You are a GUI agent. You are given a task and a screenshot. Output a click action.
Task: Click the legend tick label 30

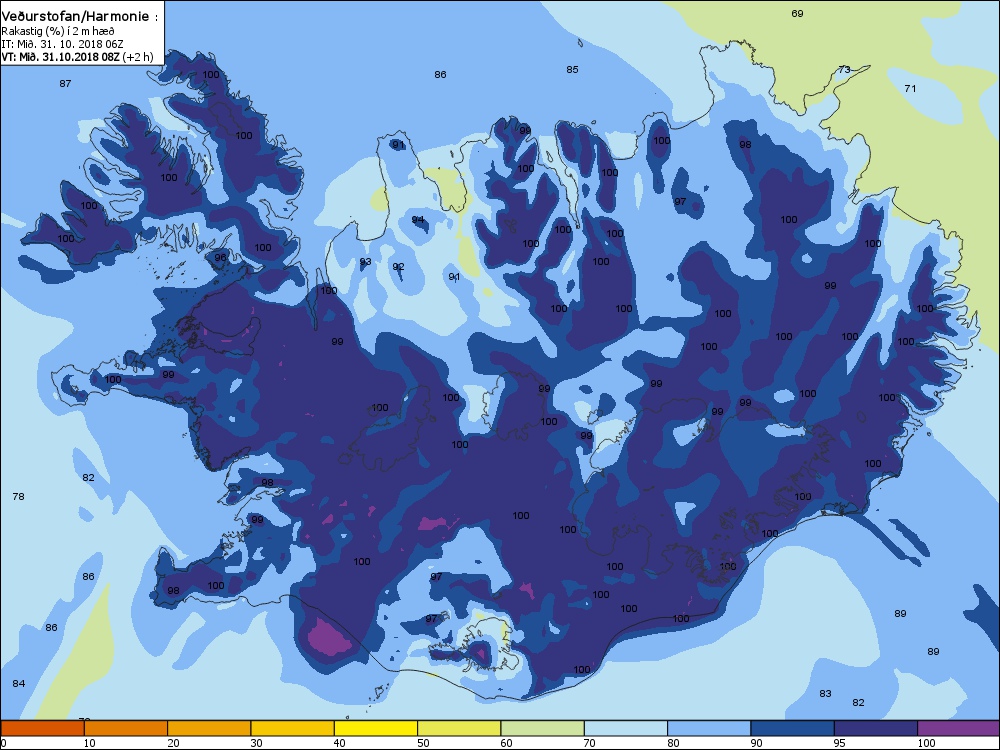tap(256, 743)
